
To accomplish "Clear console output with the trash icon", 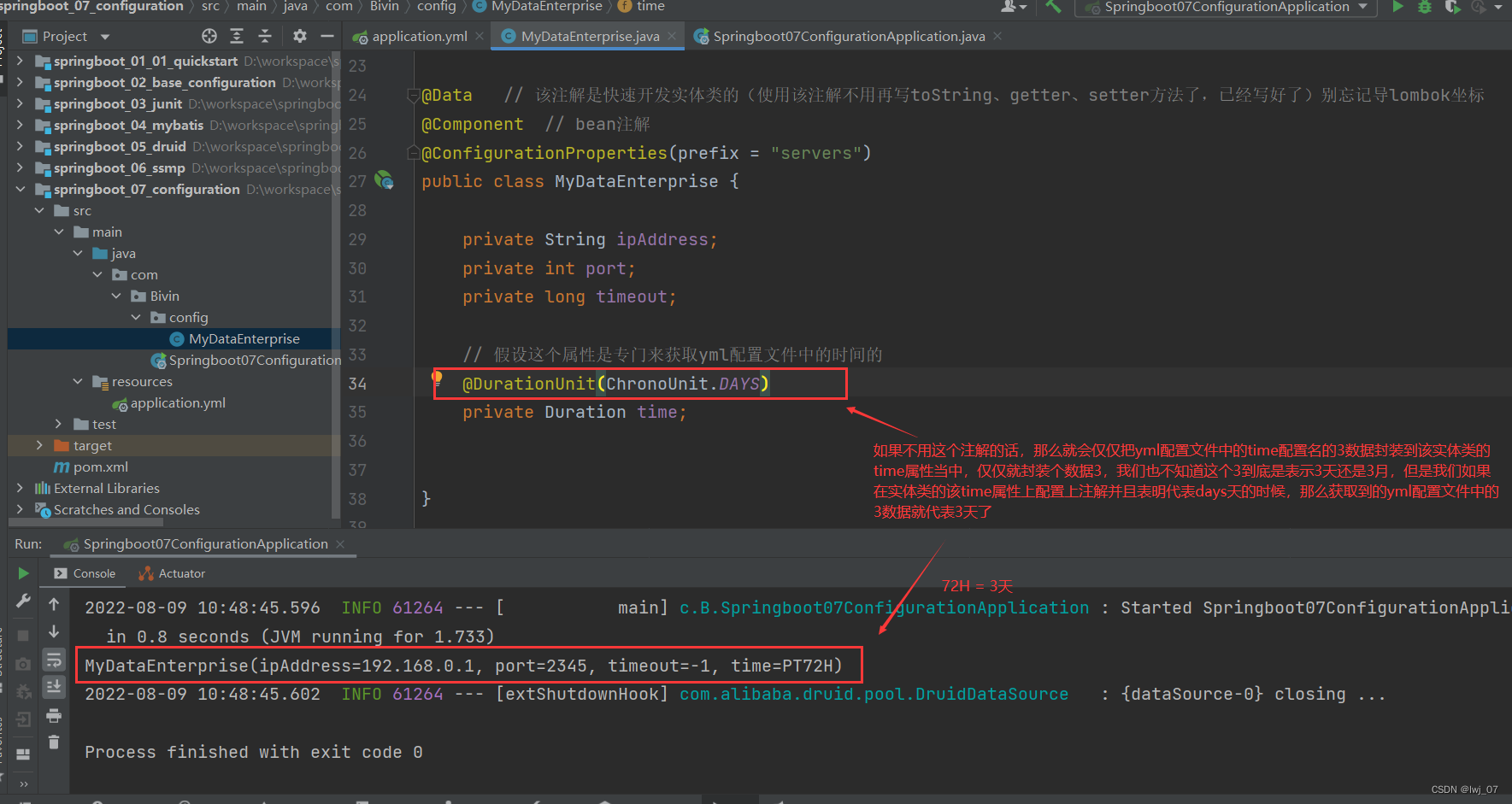I will (x=54, y=742).
